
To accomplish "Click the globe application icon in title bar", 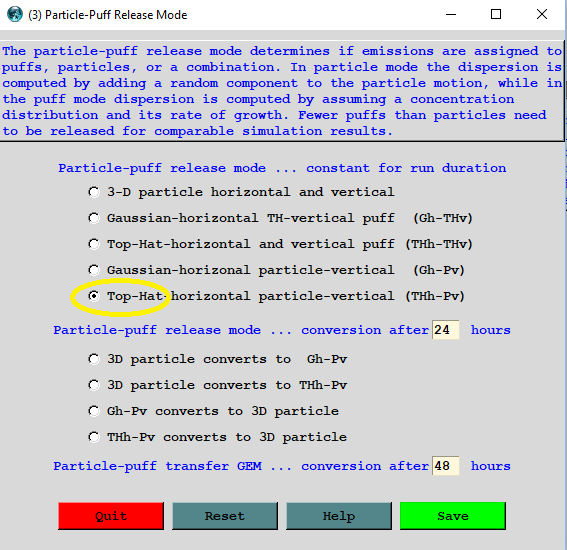I will [x=15, y=14].
